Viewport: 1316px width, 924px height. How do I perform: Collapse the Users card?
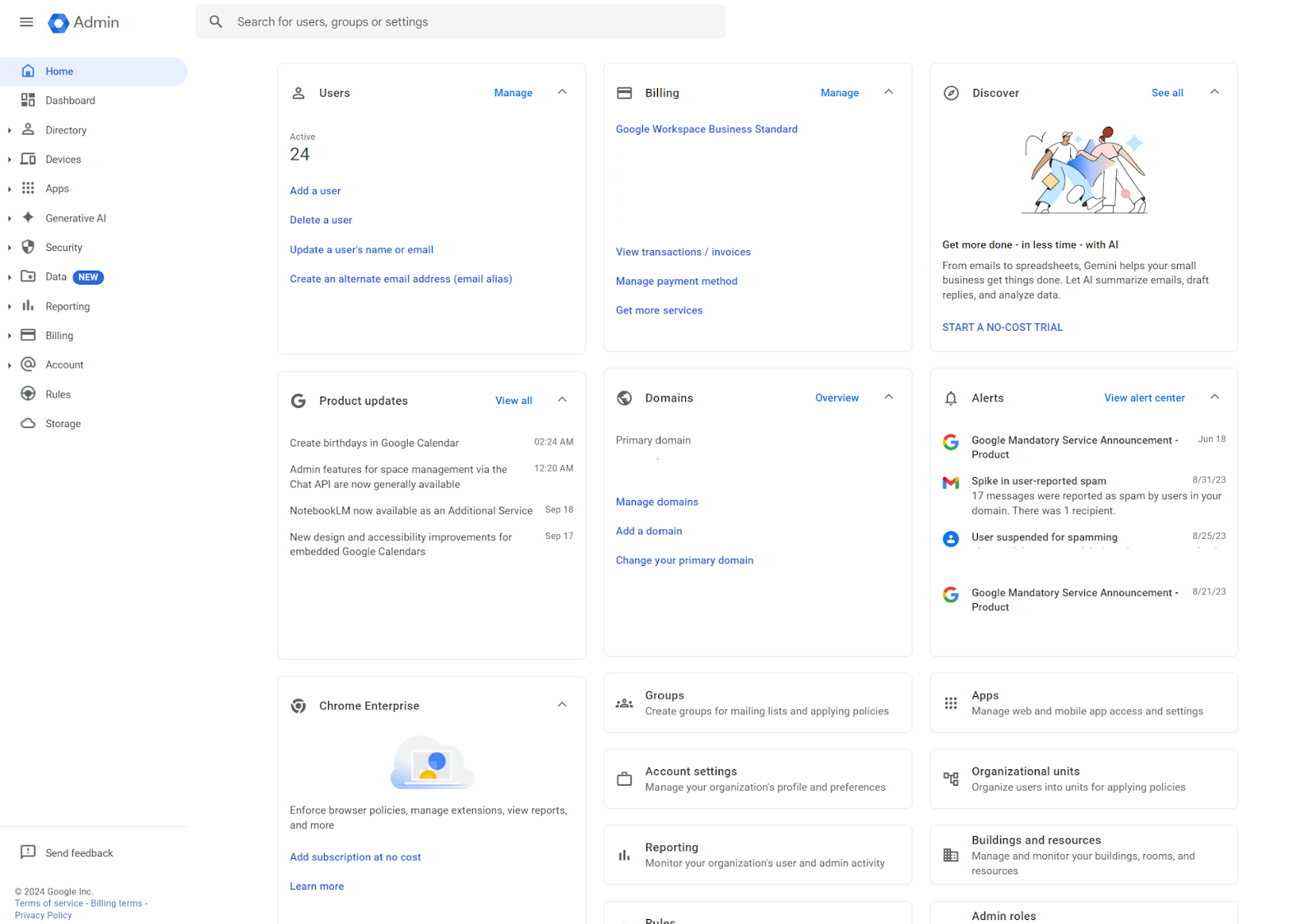(x=563, y=92)
